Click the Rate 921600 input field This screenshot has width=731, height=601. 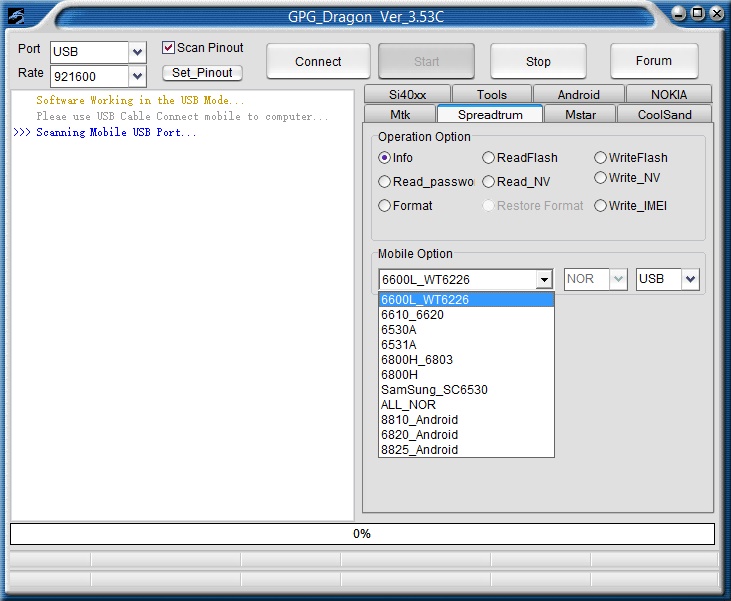click(89, 76)
